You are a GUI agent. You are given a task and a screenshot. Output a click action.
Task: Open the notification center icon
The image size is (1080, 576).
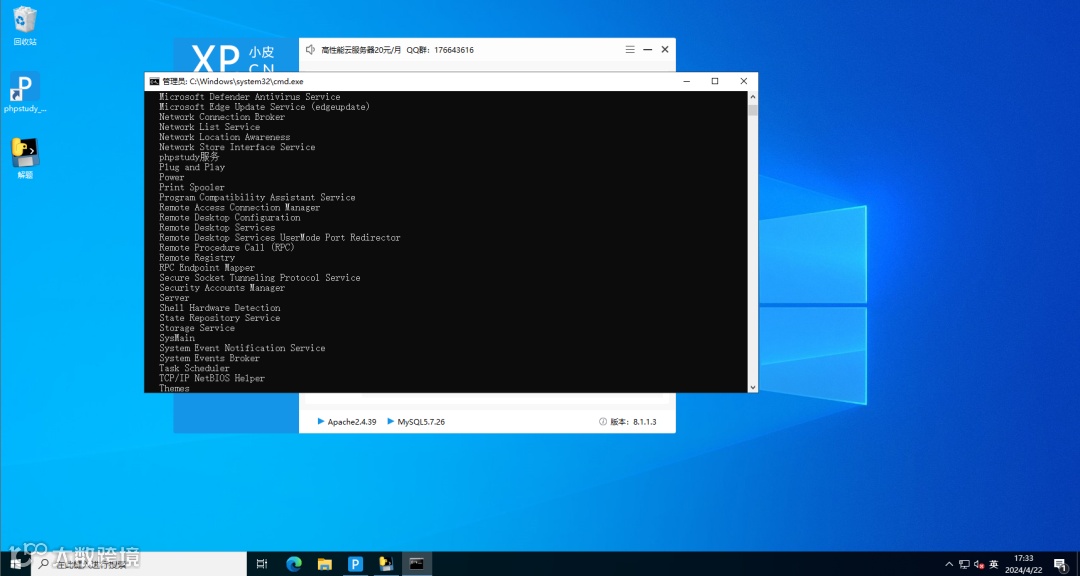[x=1061, y=564]
